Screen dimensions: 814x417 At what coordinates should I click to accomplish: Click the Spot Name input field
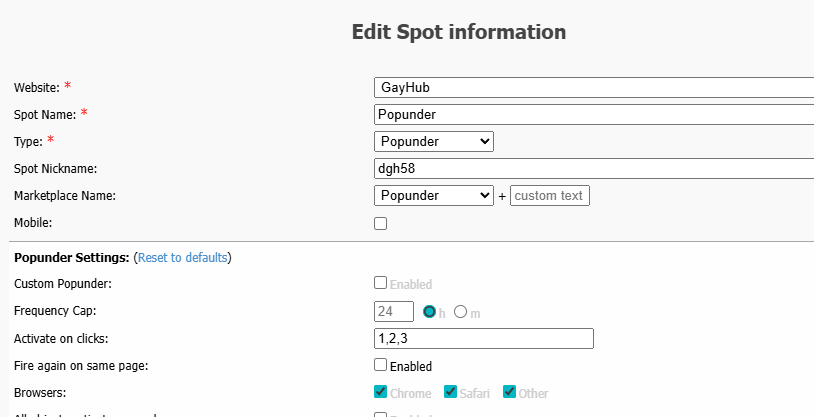(x=593, y=114)
